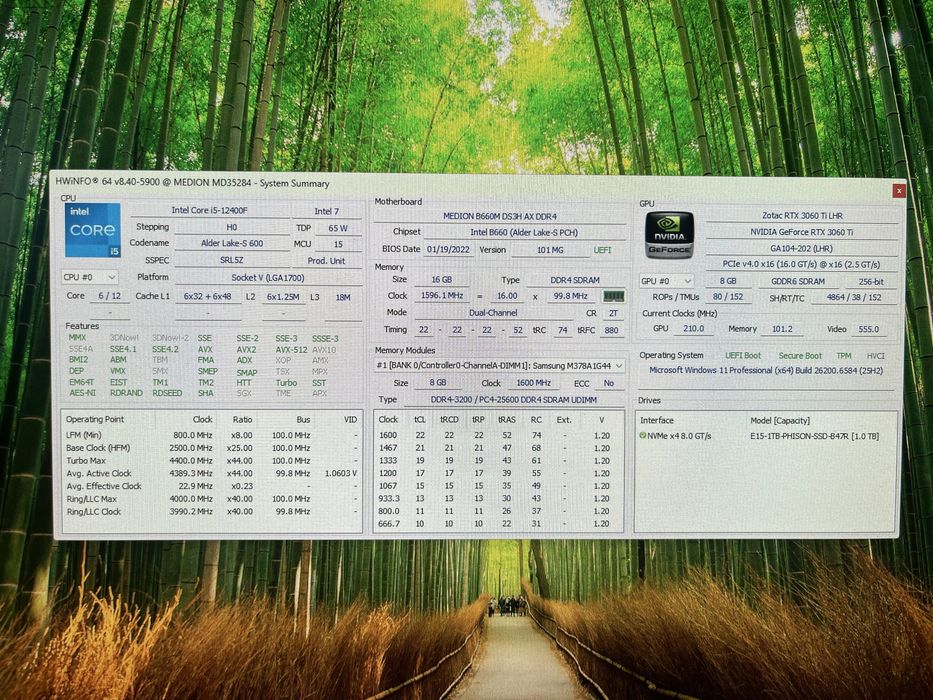Close the System Summary window with red X

click(x=899, y=190)
